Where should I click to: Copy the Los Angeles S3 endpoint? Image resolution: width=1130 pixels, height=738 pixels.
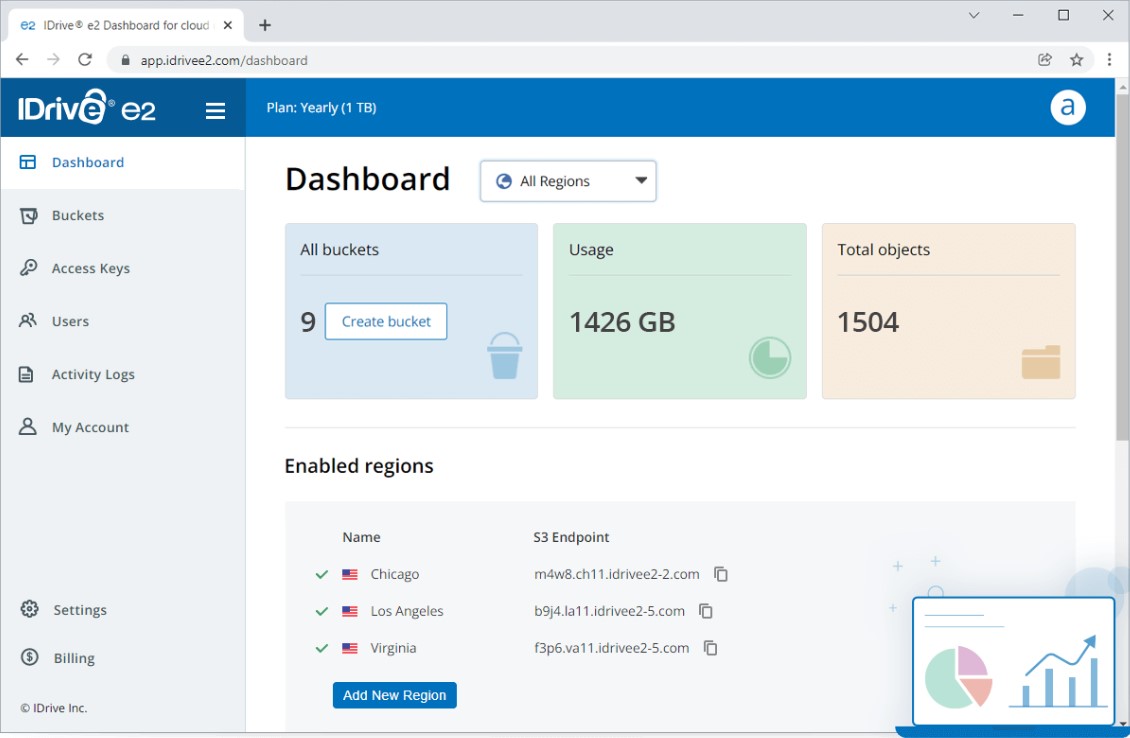point(706,611)
